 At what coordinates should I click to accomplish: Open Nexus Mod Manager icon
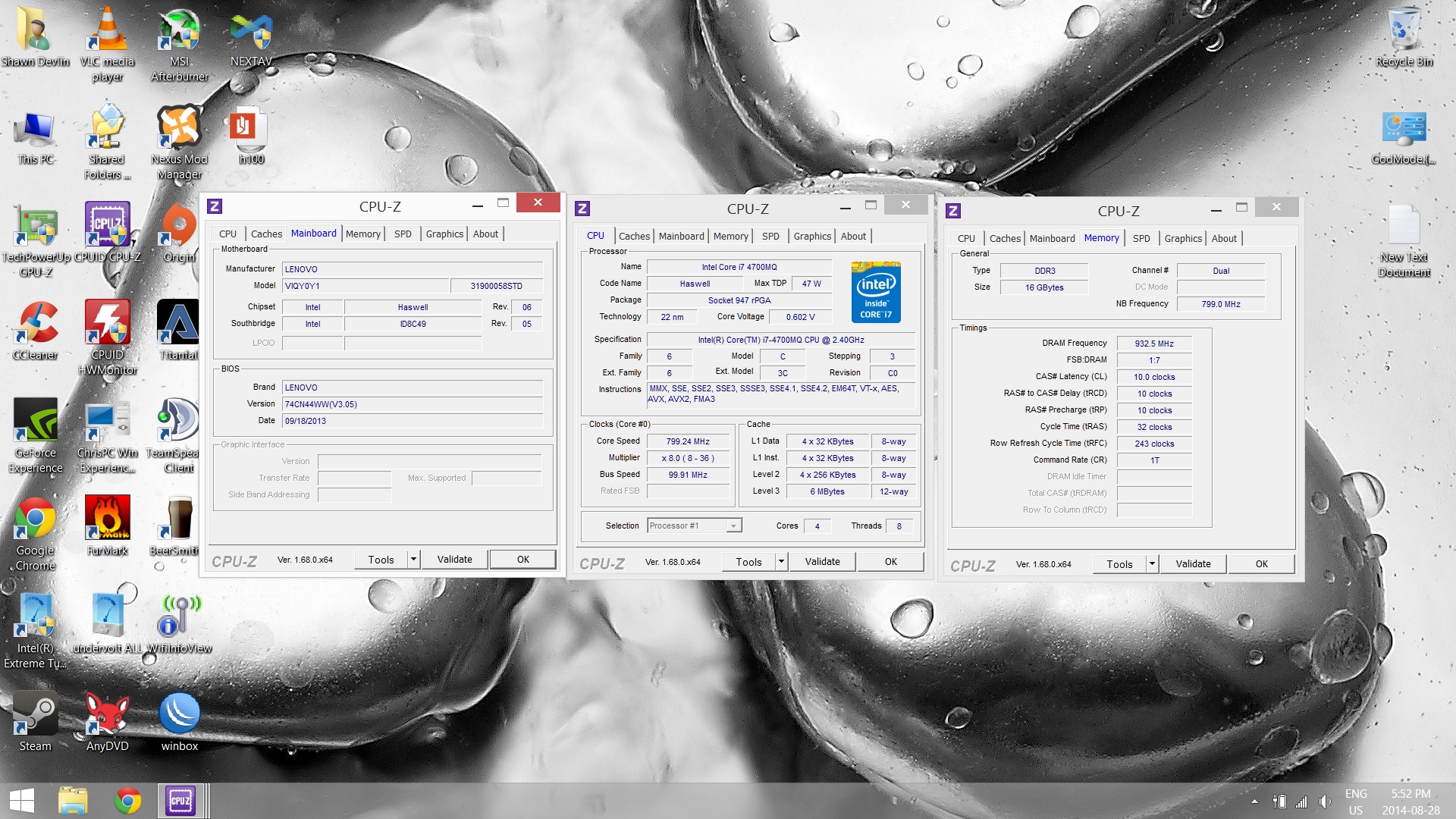click(x=179, y=143)
